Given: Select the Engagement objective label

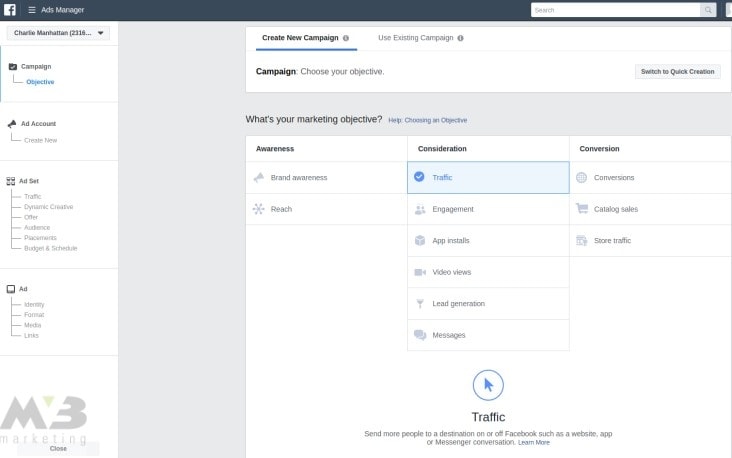Looking at the screenshot, I should tap(453, 209).
